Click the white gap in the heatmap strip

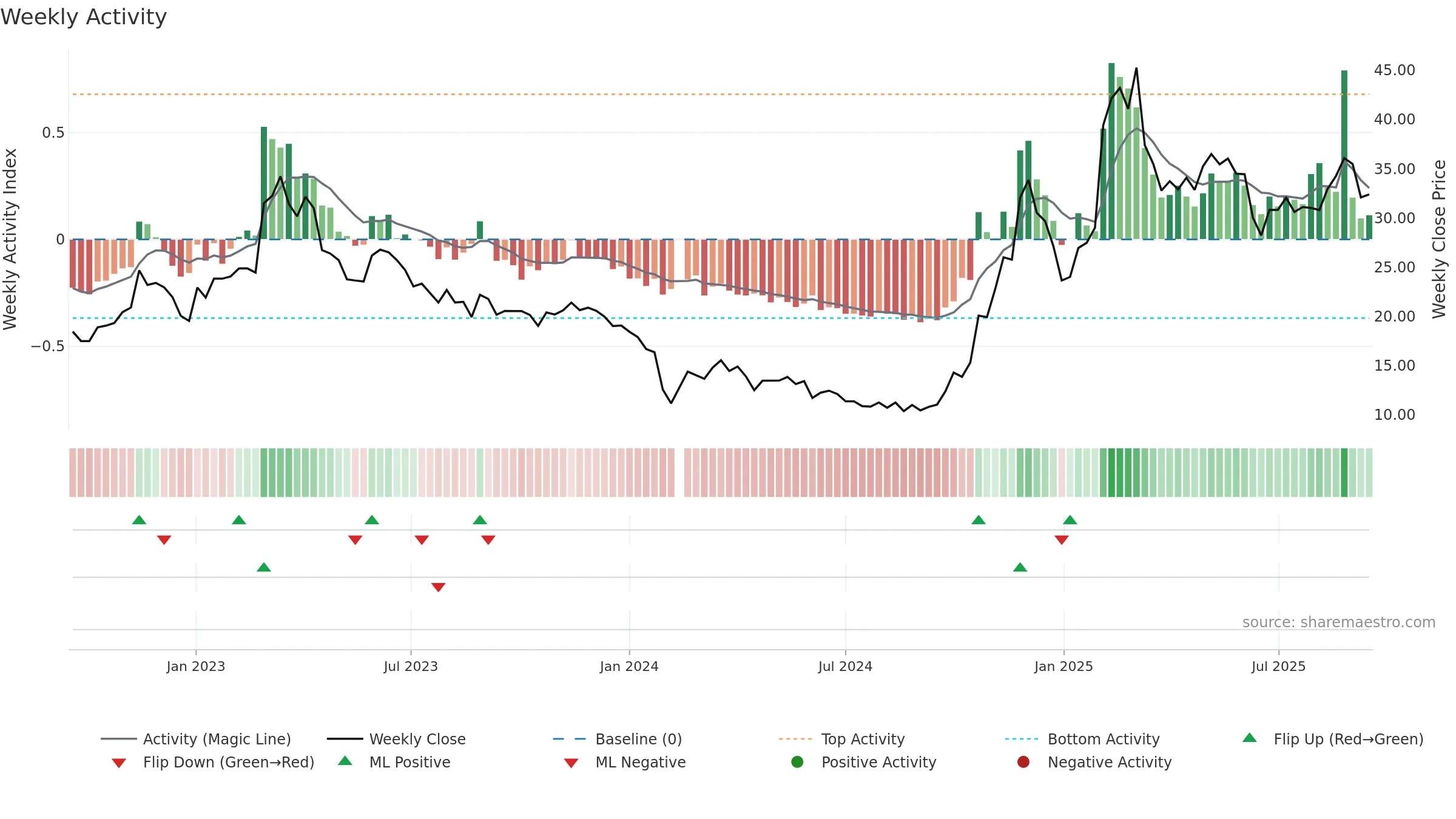[679, 473]
